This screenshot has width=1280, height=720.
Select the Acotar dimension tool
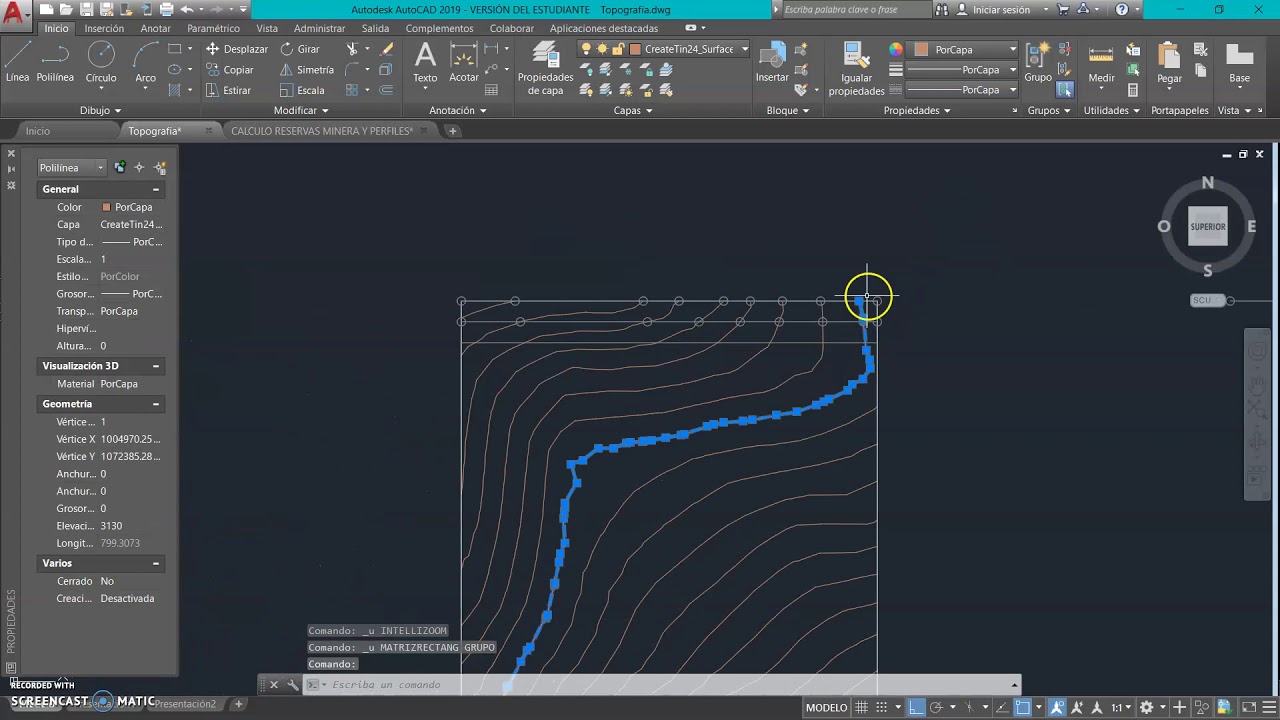tap(463, 62)
